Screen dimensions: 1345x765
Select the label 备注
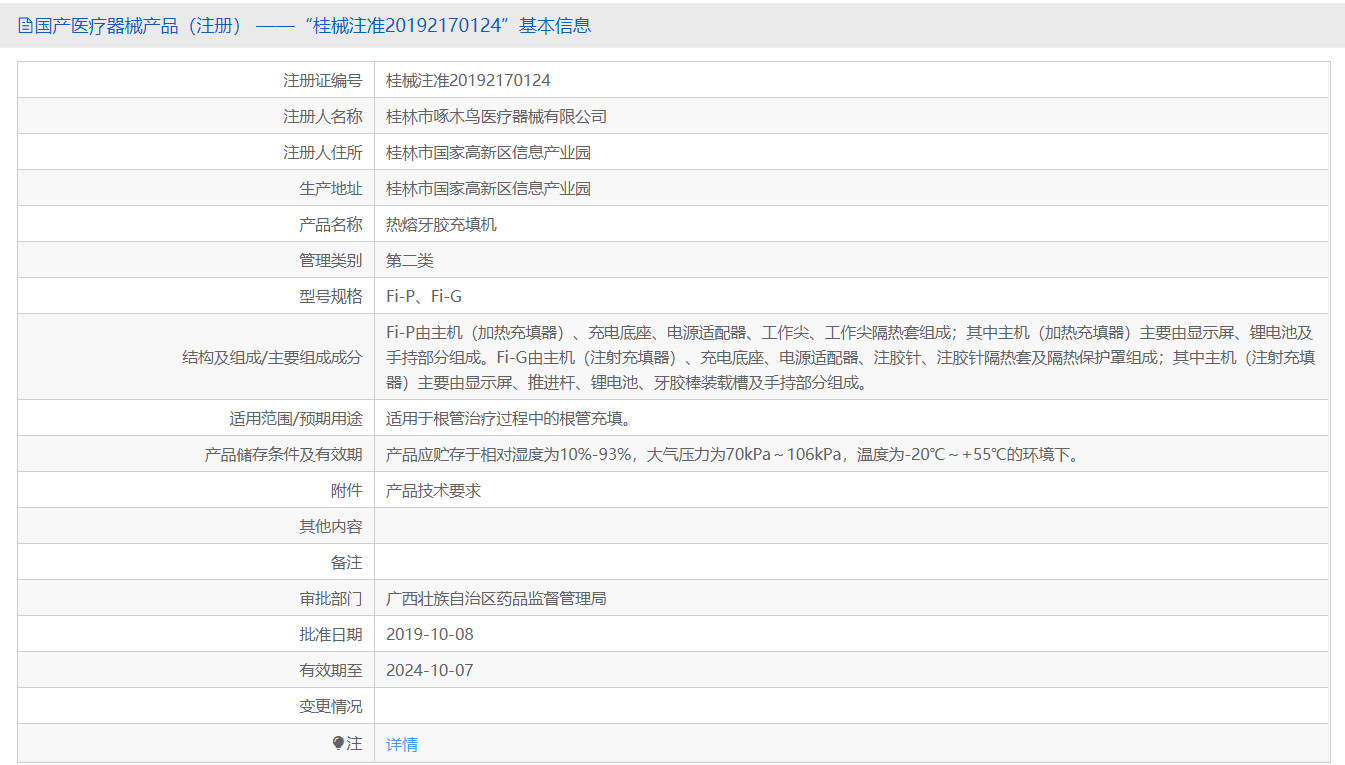tap(347, 562)
